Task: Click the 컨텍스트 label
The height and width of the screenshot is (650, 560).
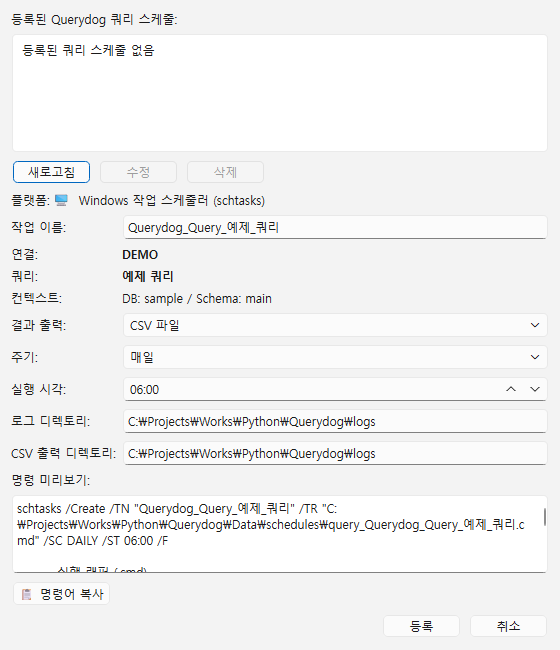Action: point(36,298)
